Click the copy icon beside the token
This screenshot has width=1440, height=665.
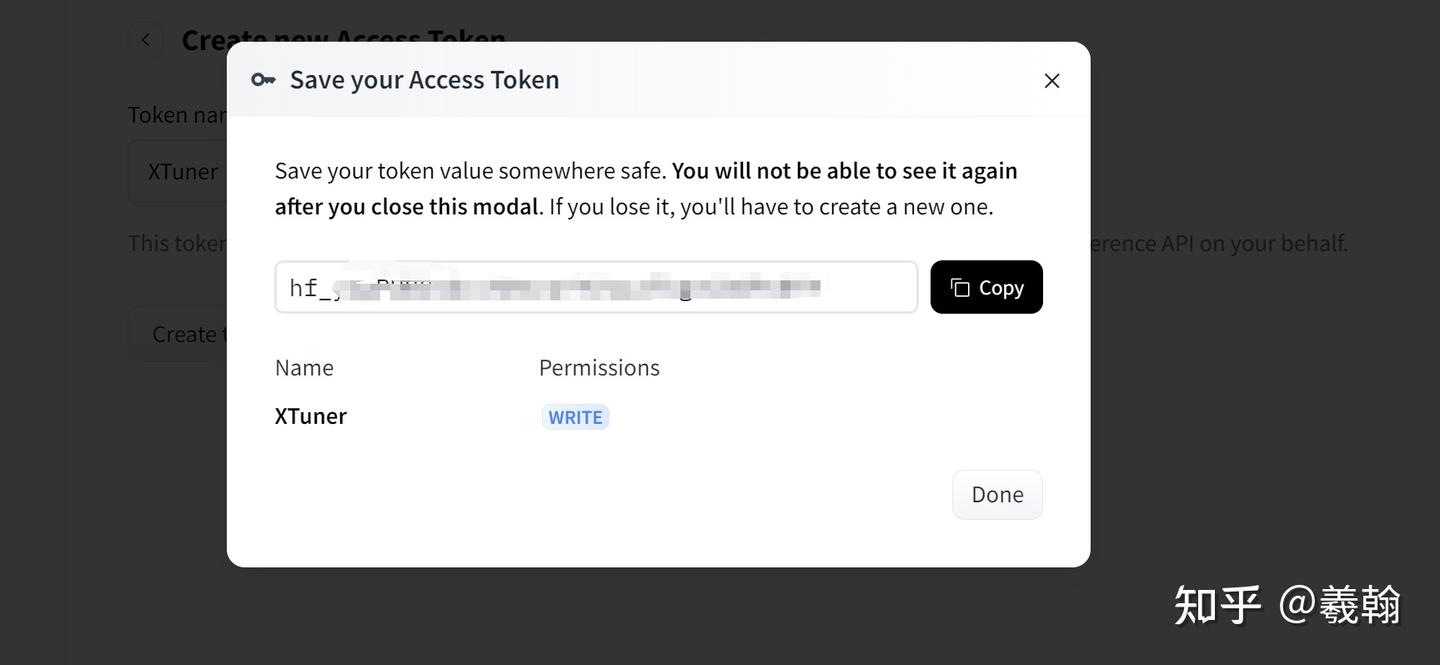(x=960, y=288)
